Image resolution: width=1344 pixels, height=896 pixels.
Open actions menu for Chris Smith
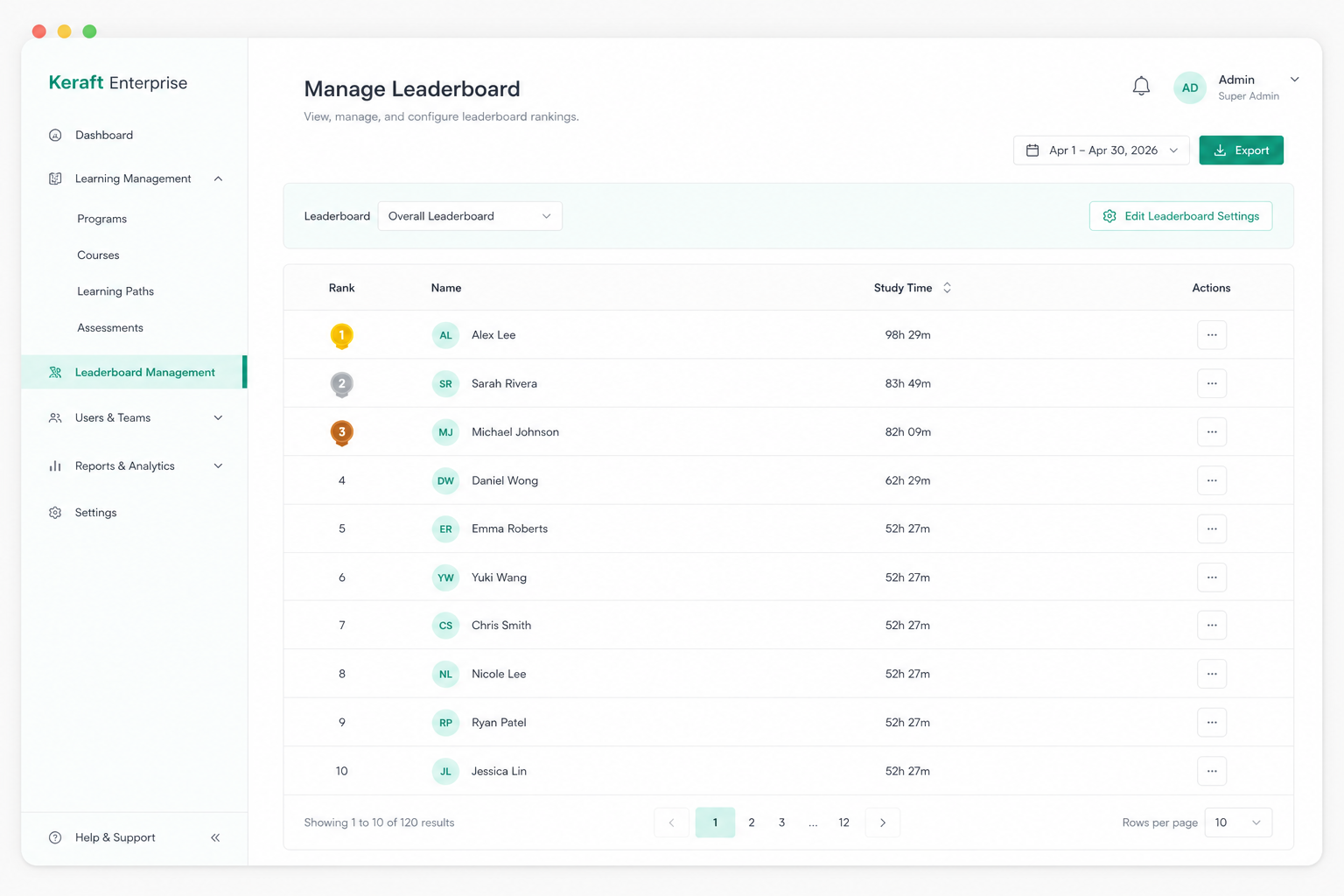(1212, 626)
